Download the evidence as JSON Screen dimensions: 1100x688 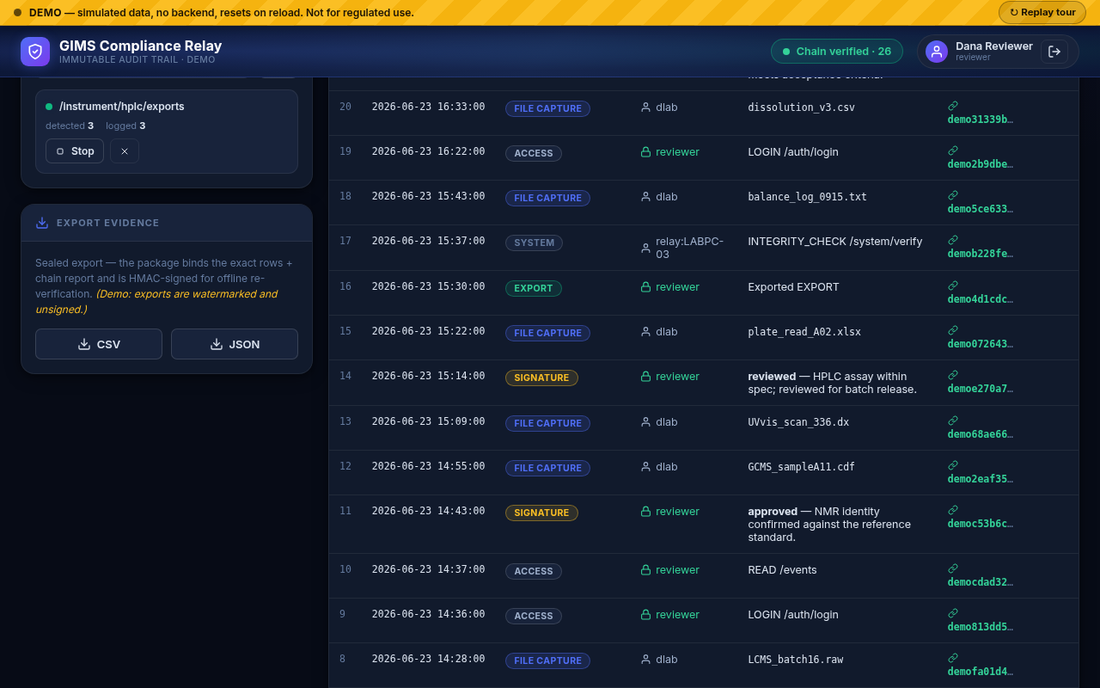[234, 344]
